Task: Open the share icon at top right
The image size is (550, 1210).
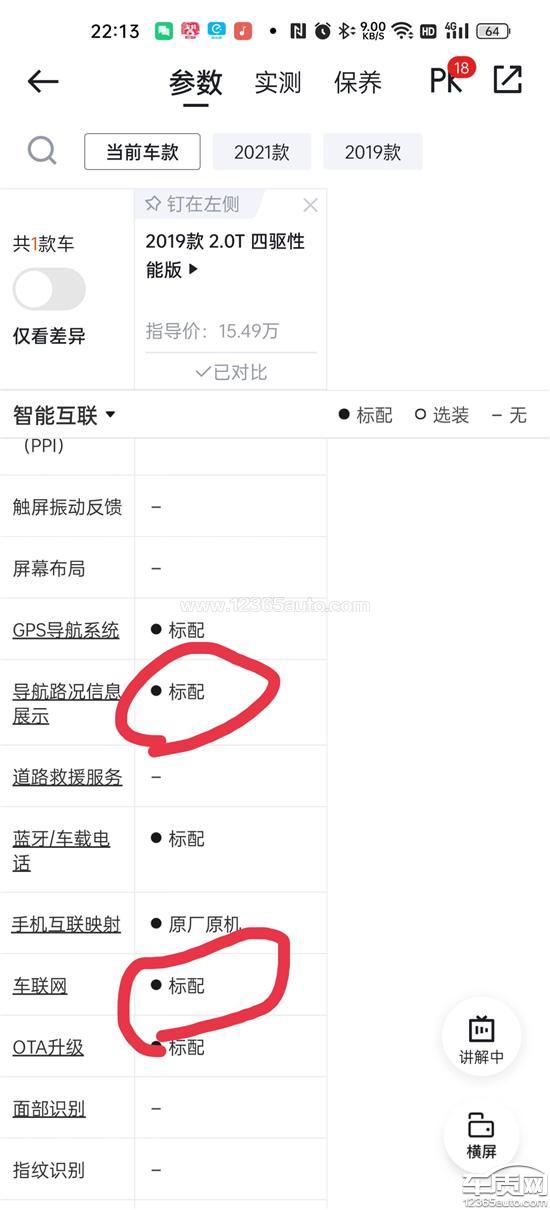Action: point(508,80)
